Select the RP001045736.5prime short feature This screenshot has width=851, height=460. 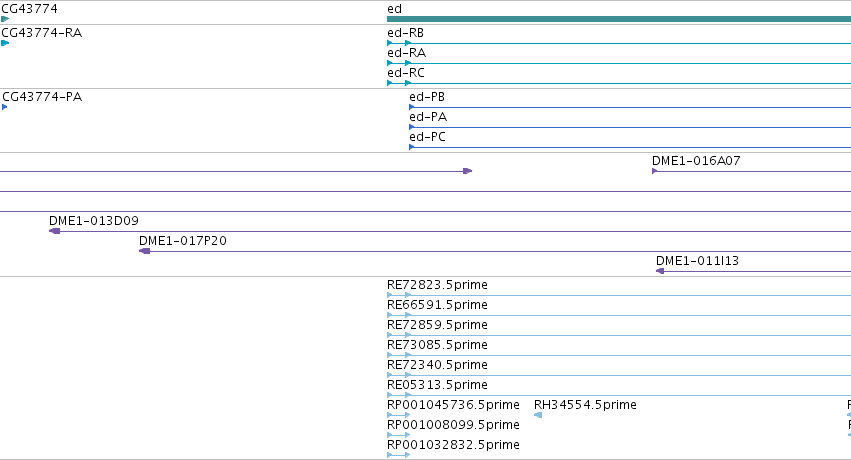point(398,415)
